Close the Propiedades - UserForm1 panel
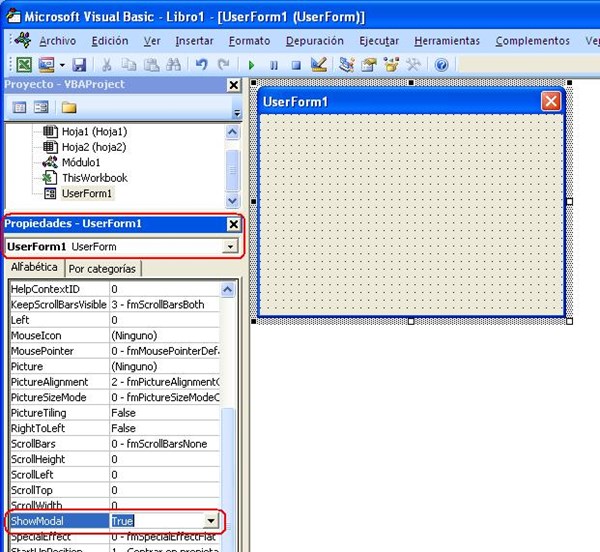The image size is (600, 552). coord(233,224)
